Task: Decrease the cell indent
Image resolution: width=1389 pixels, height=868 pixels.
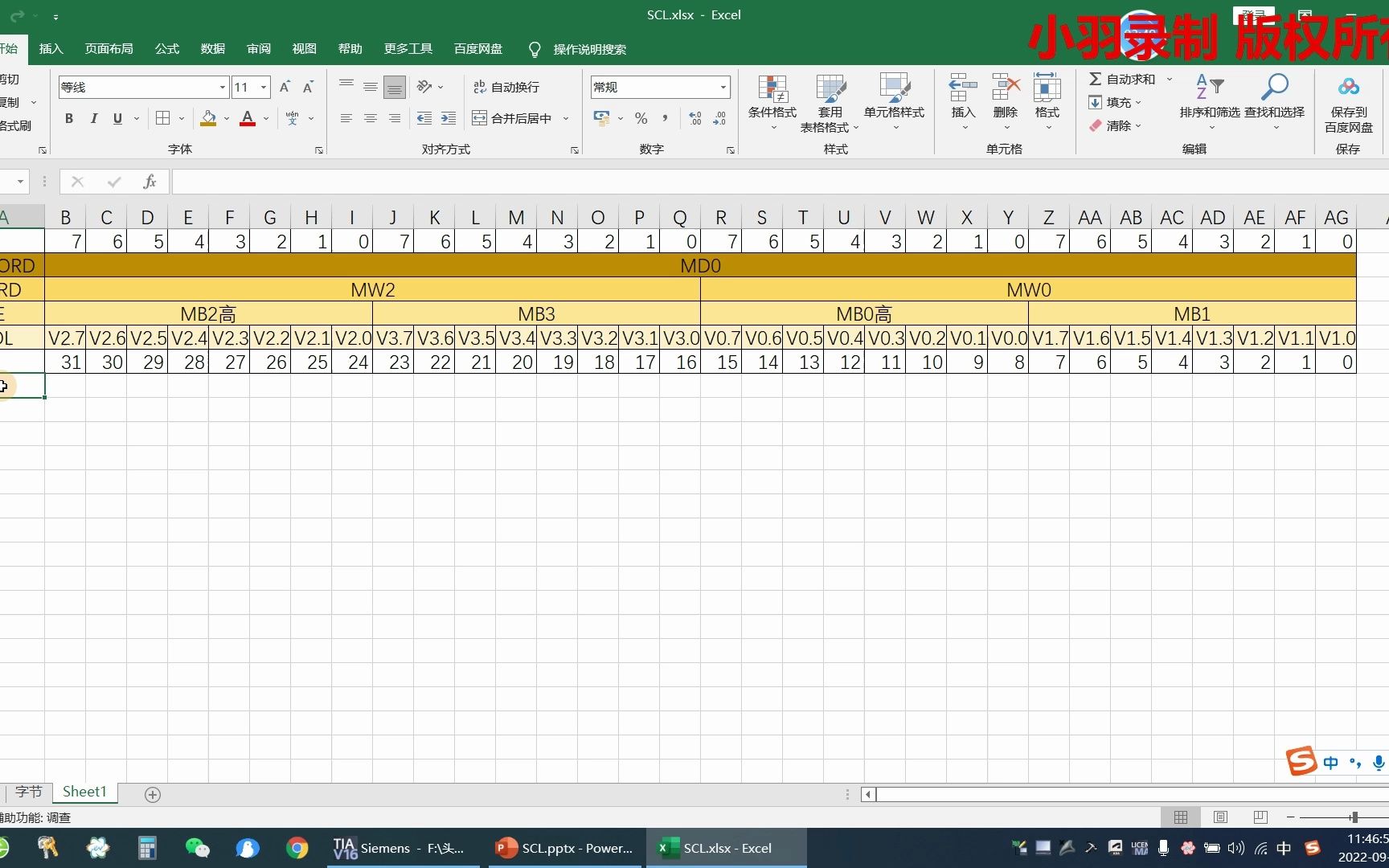Action: coord(424,118)
